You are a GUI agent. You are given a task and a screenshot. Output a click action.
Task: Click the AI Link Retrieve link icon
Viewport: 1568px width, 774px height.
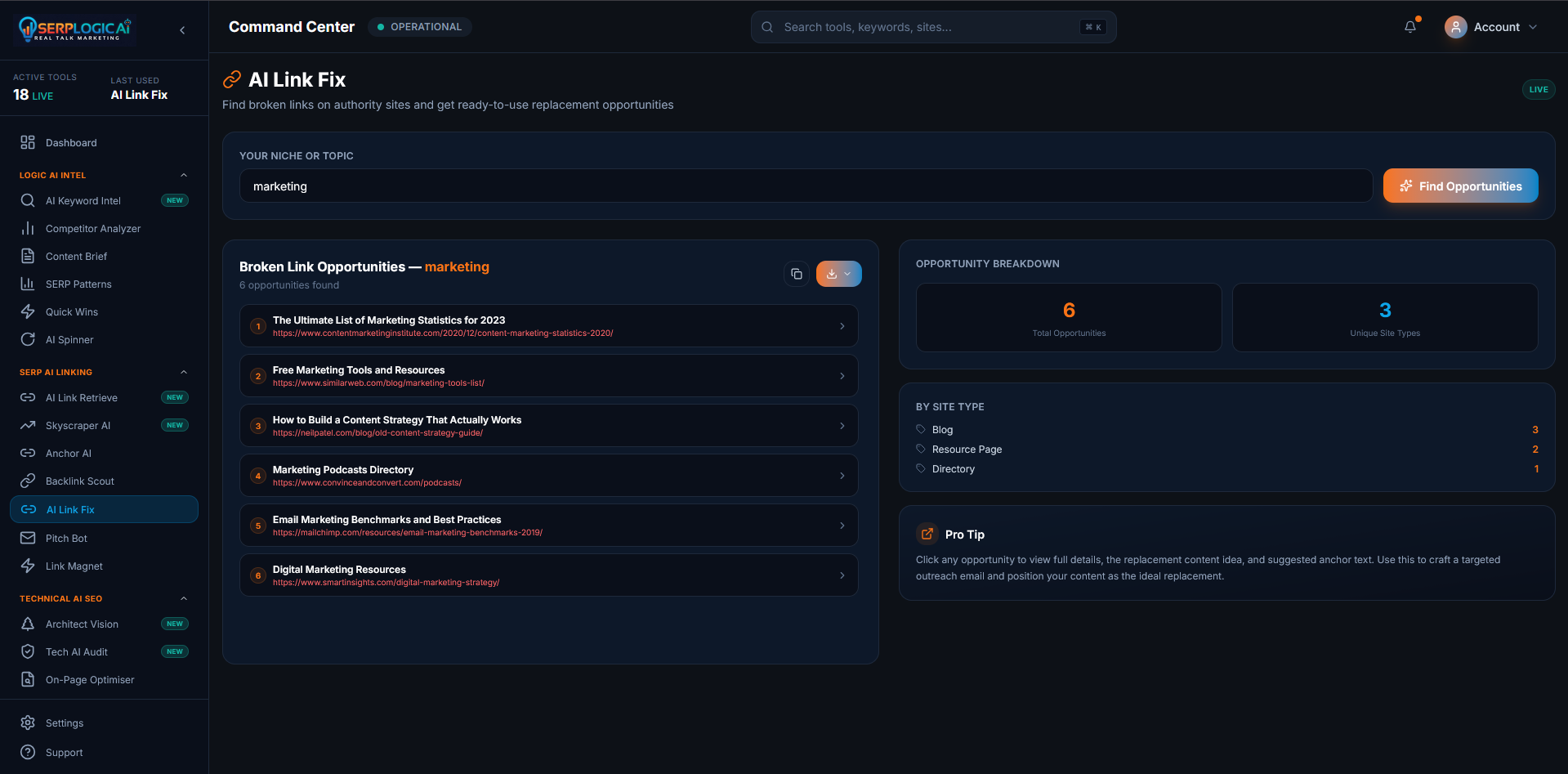coord(28,397)
